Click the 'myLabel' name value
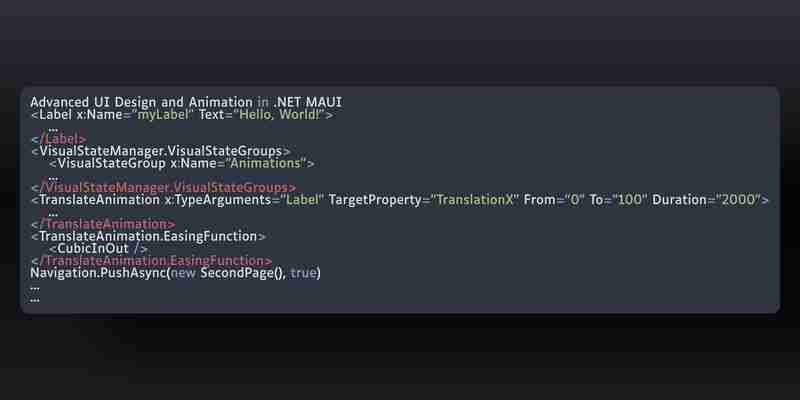This screenshot has height=400, width=800. tap(163, 114)
